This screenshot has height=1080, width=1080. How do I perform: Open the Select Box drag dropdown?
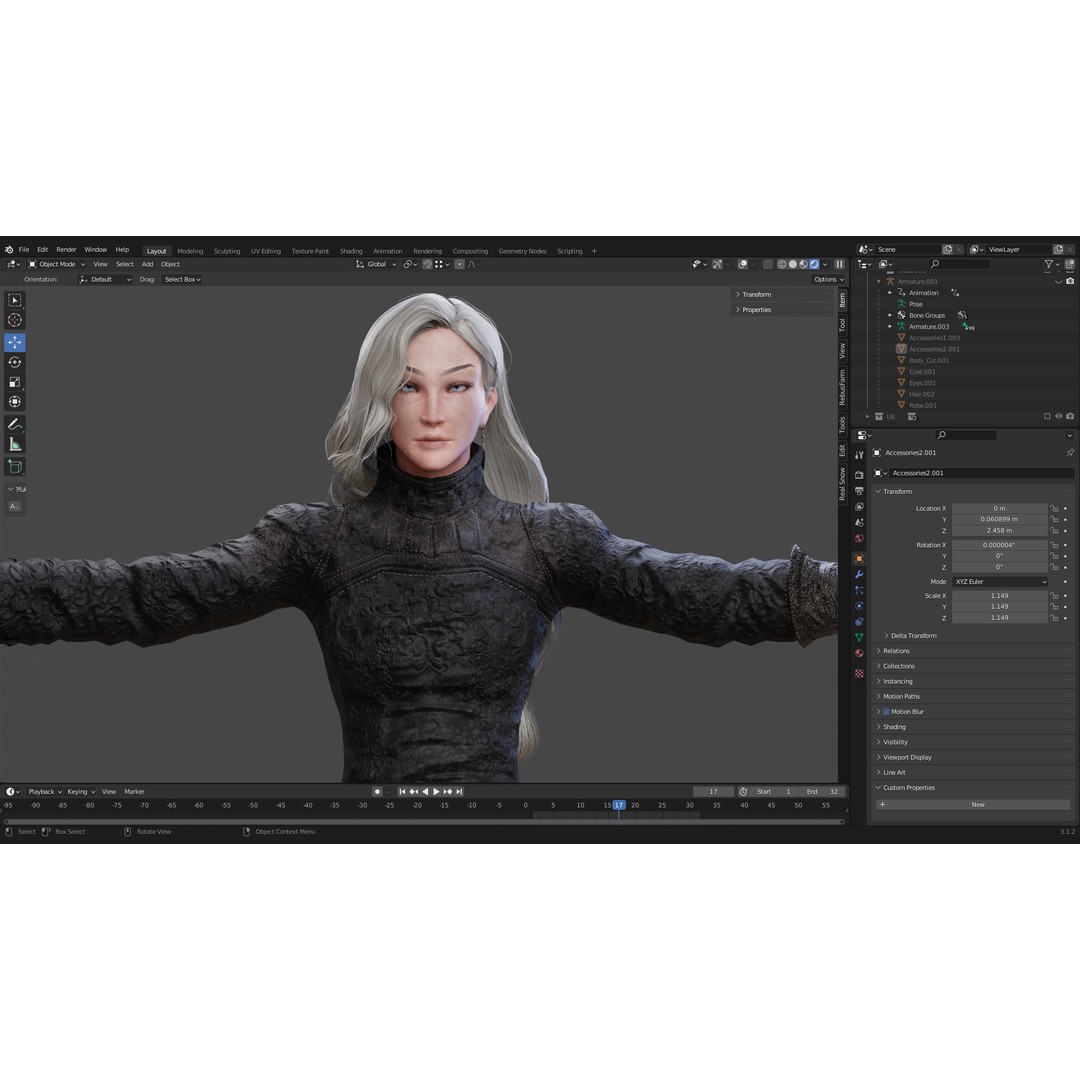click(x=182, y=280)
